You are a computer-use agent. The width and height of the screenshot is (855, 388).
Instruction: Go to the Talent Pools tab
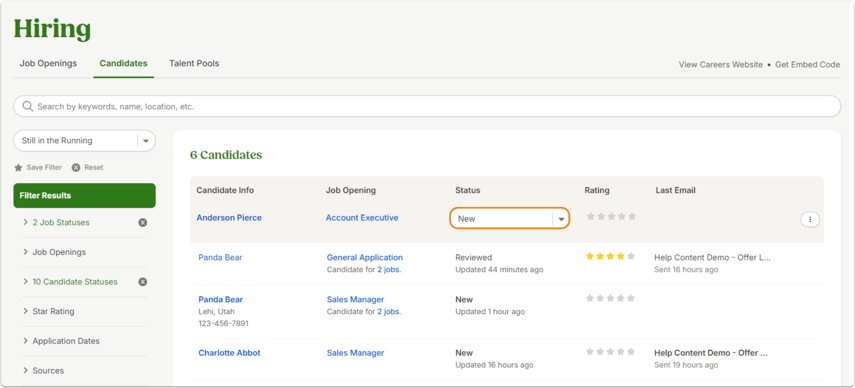coord(194,63)
